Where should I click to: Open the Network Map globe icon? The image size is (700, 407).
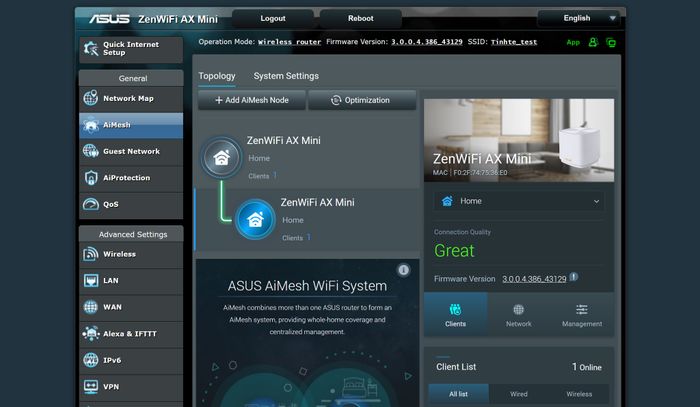(x=91, y=98)
